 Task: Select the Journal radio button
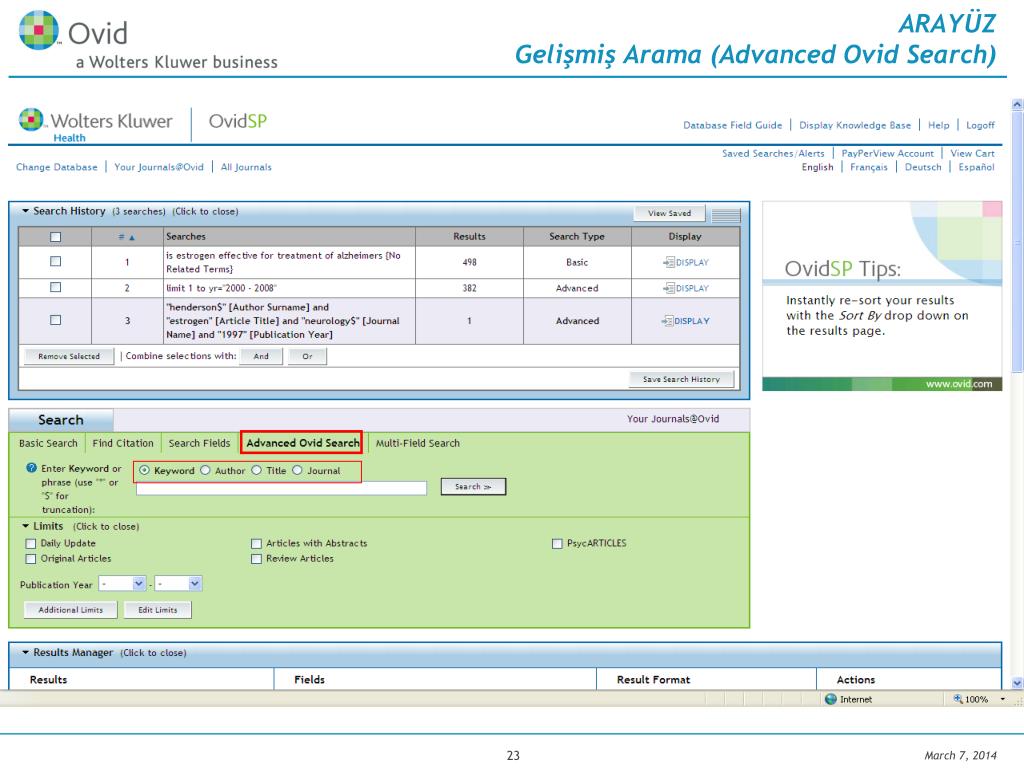point(297,470)
